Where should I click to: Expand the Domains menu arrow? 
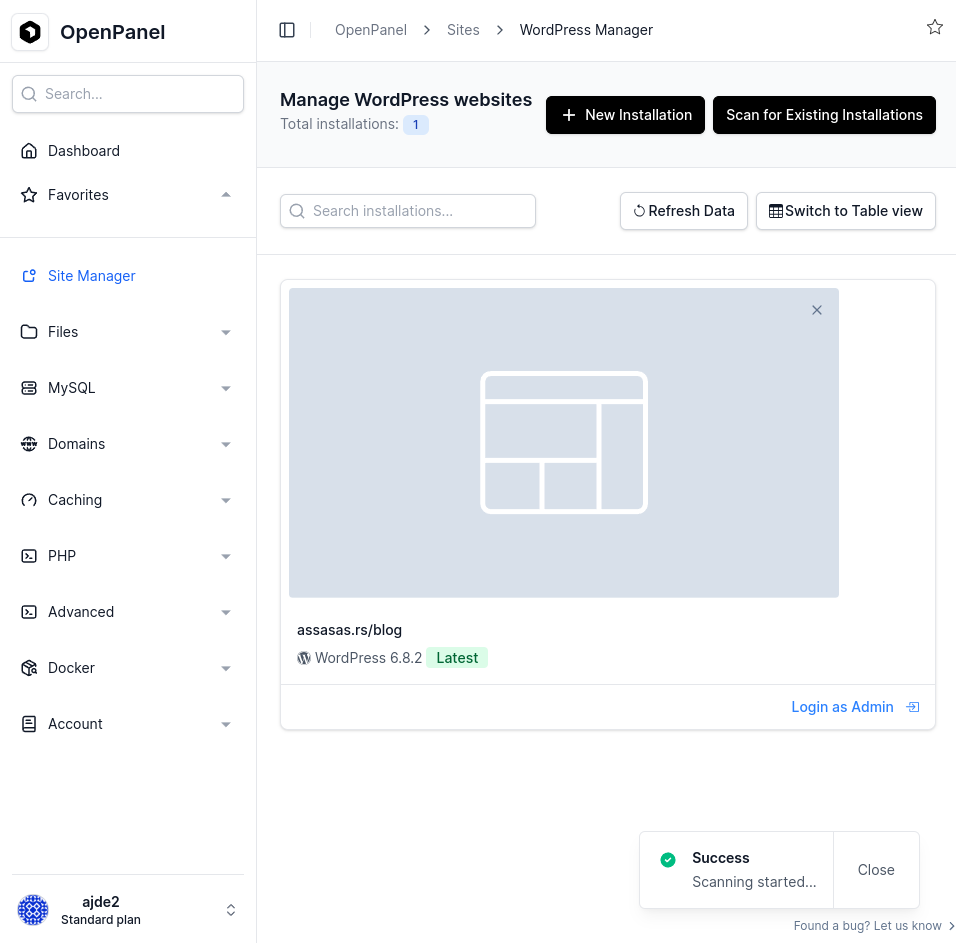pos(226,444)
